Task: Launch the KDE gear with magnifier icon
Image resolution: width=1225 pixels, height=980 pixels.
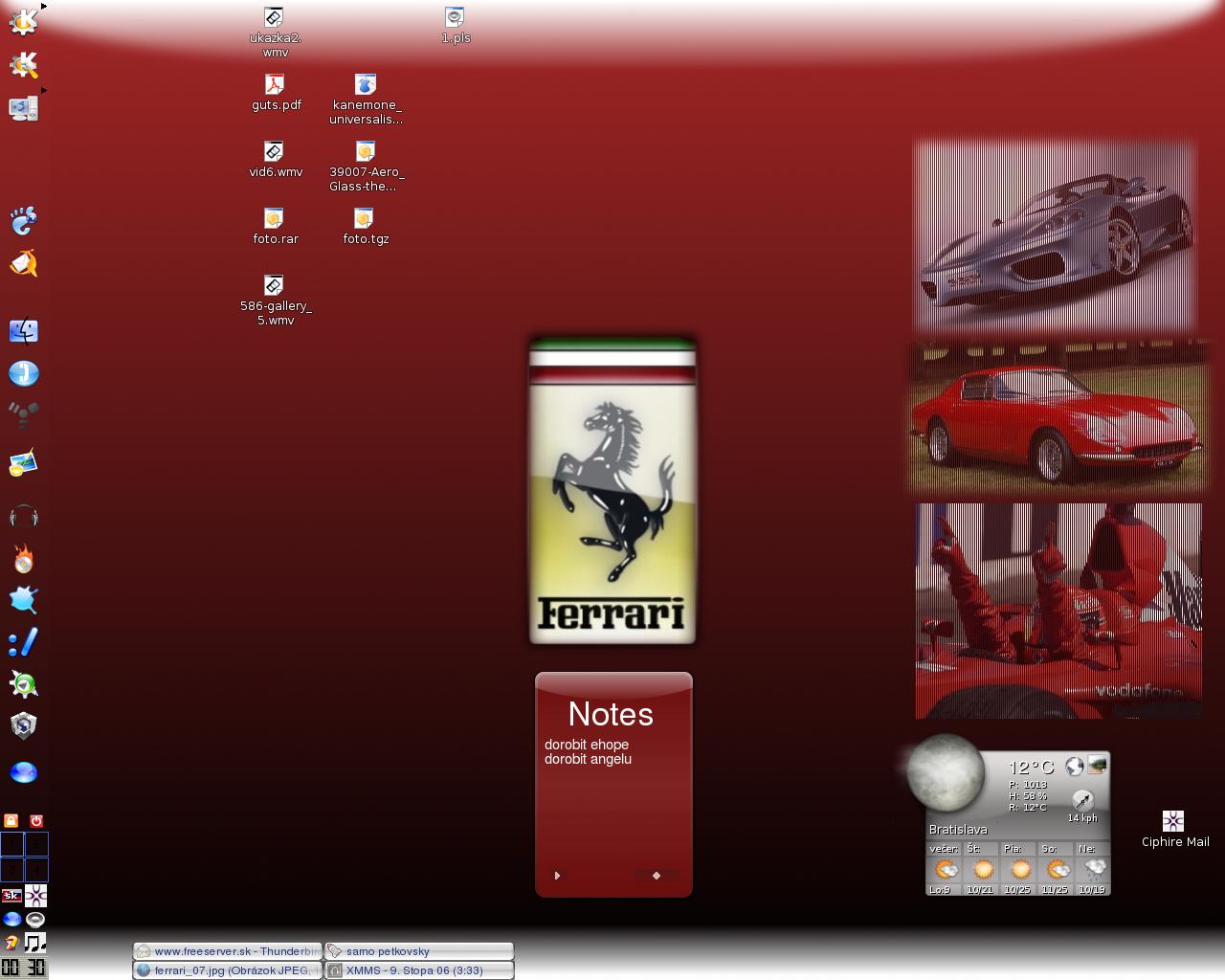Action: tap(23, 64)
